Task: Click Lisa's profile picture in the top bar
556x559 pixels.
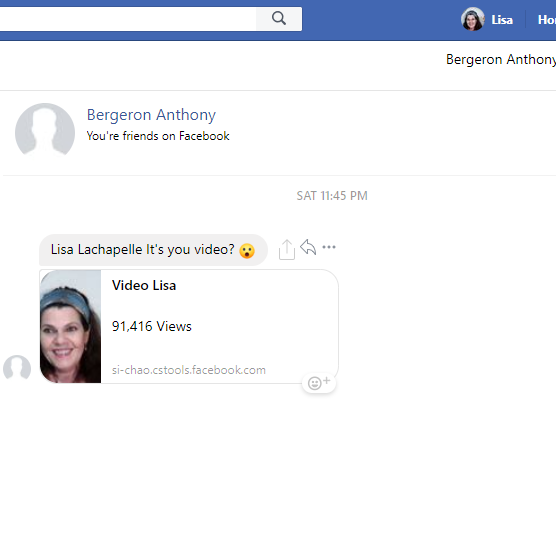Action: 473,19
